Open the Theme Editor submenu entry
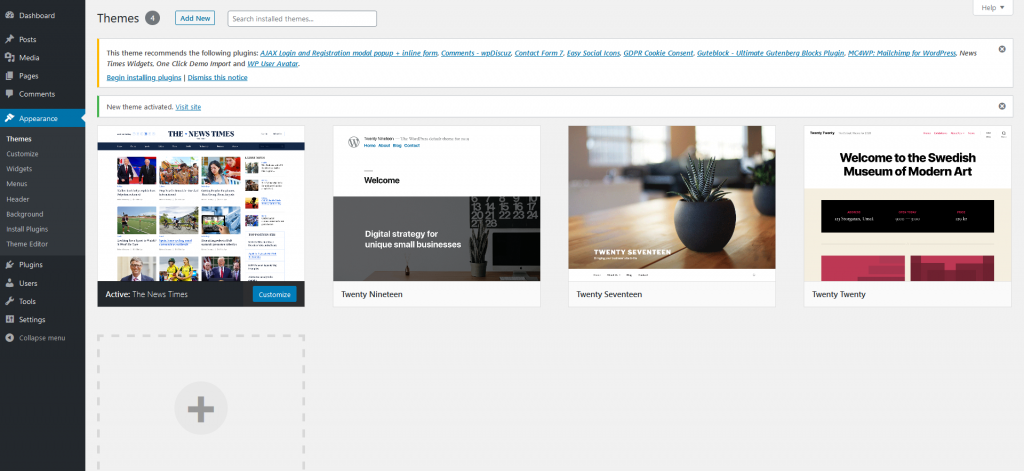Viewport: 1024px width, 471px height. 27,244
